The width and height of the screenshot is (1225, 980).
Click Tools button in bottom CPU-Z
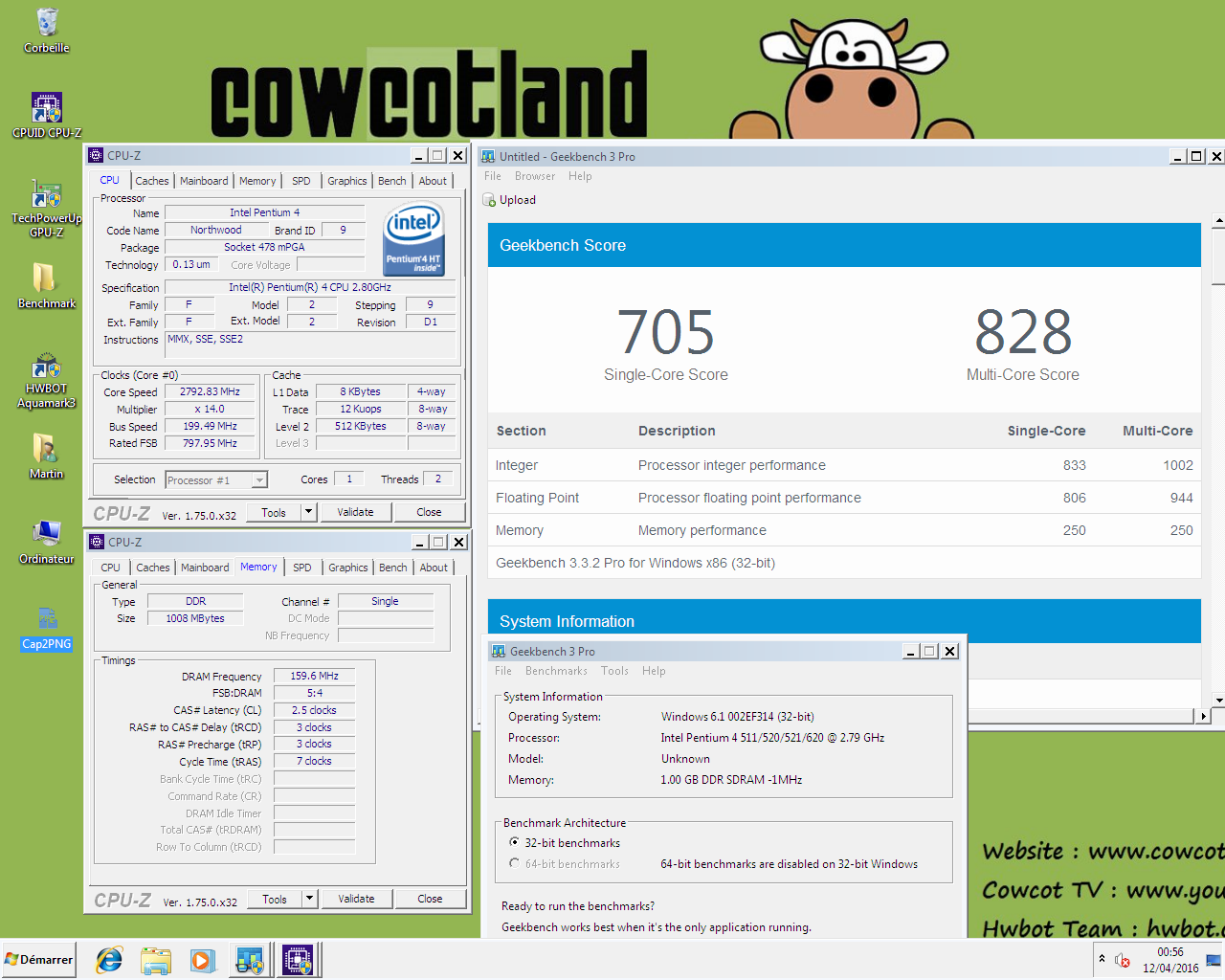click(x=275, y=899)
